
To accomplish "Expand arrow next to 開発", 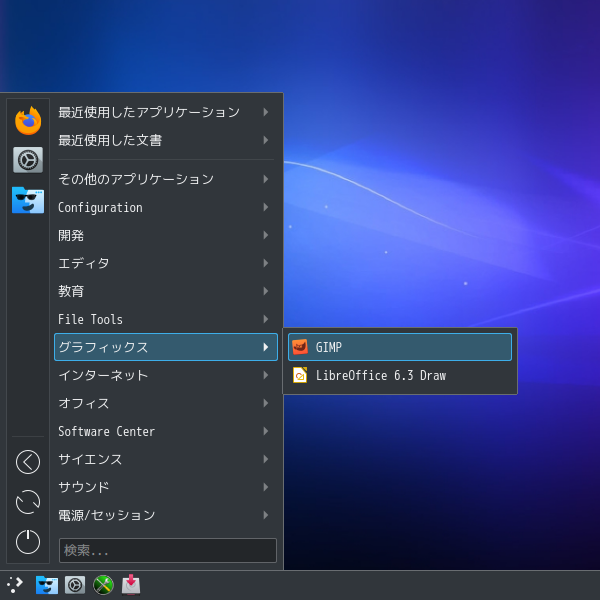I will pyautogui.click(x=266, y=235).
